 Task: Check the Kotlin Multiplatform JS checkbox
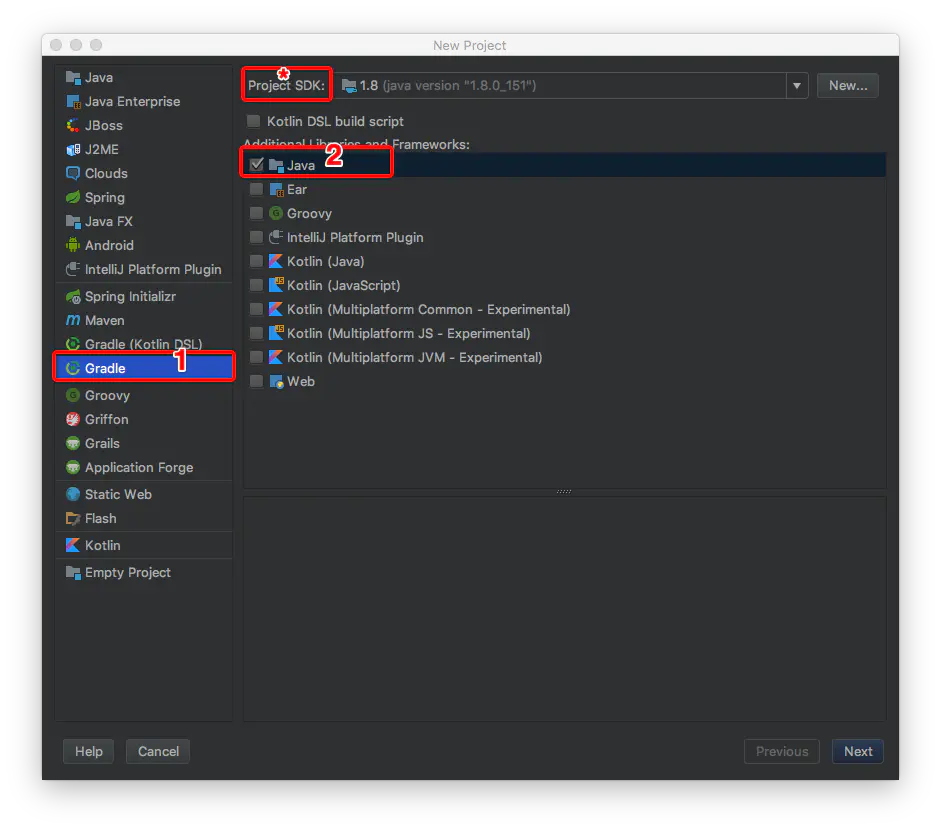pos(257,334)
